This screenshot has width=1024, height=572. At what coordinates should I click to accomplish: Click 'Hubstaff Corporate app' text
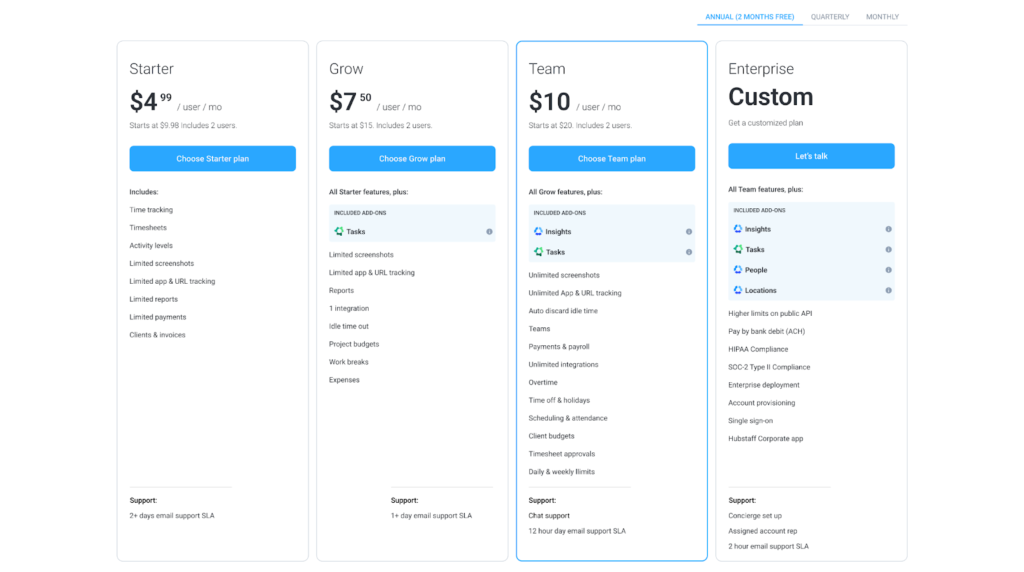(x=765, y=439)
